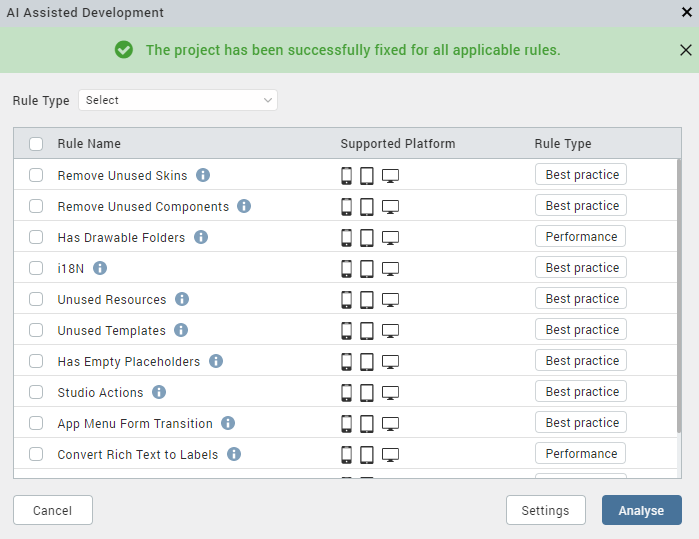
Task: Click info icon beside Remove Unused Skins
Action: point(203,175)
